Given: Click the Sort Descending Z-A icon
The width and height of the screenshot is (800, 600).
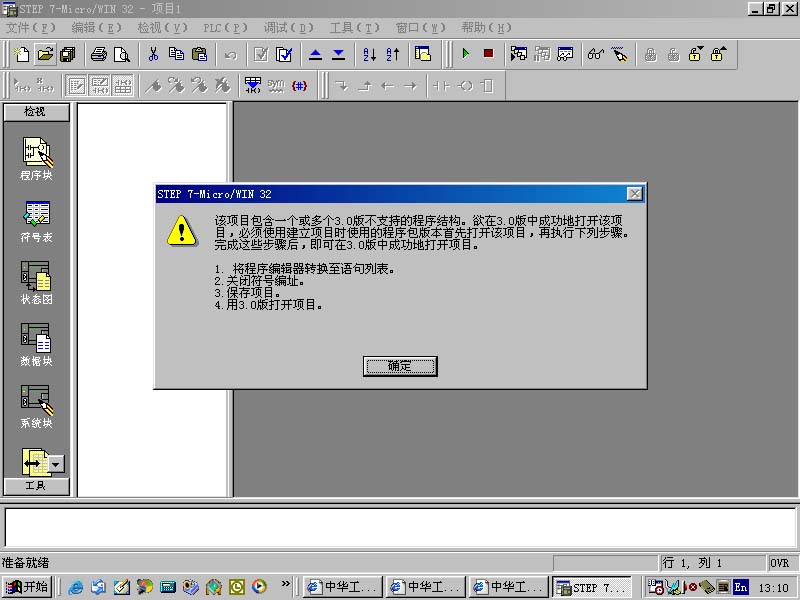Looking at the screenshot, I should coord(392,54).
